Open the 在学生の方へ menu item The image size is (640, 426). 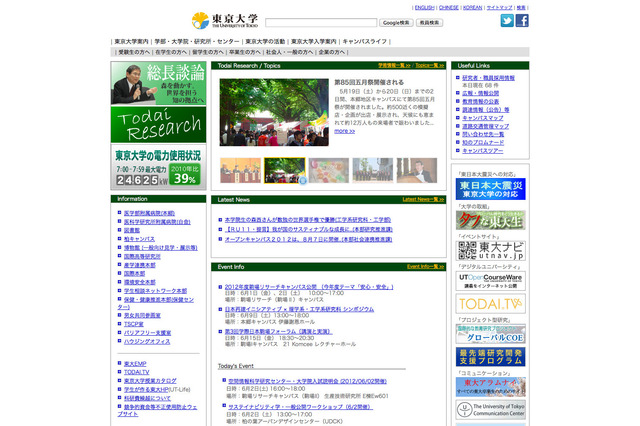point(171,52)
